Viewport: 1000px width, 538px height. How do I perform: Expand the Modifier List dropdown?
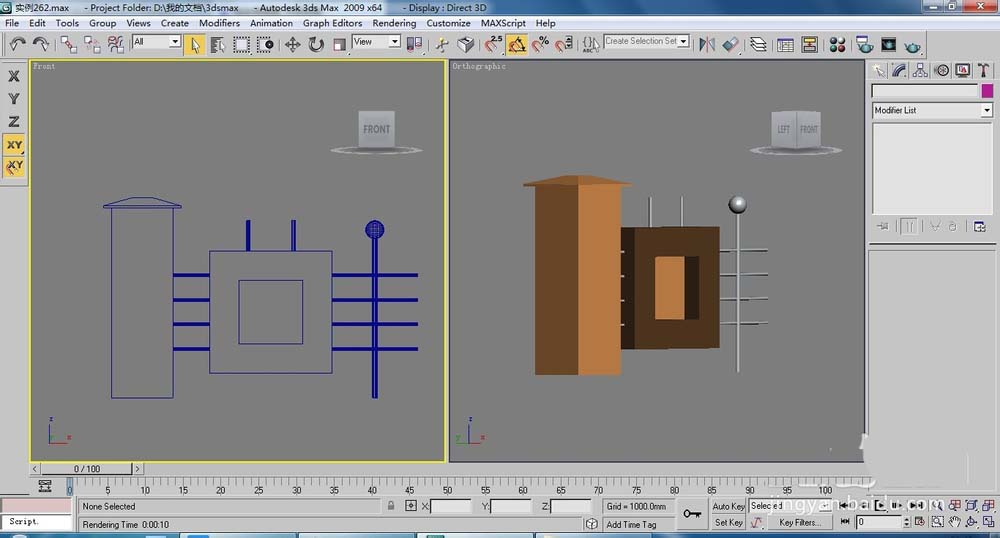click(x=986, y=110)
